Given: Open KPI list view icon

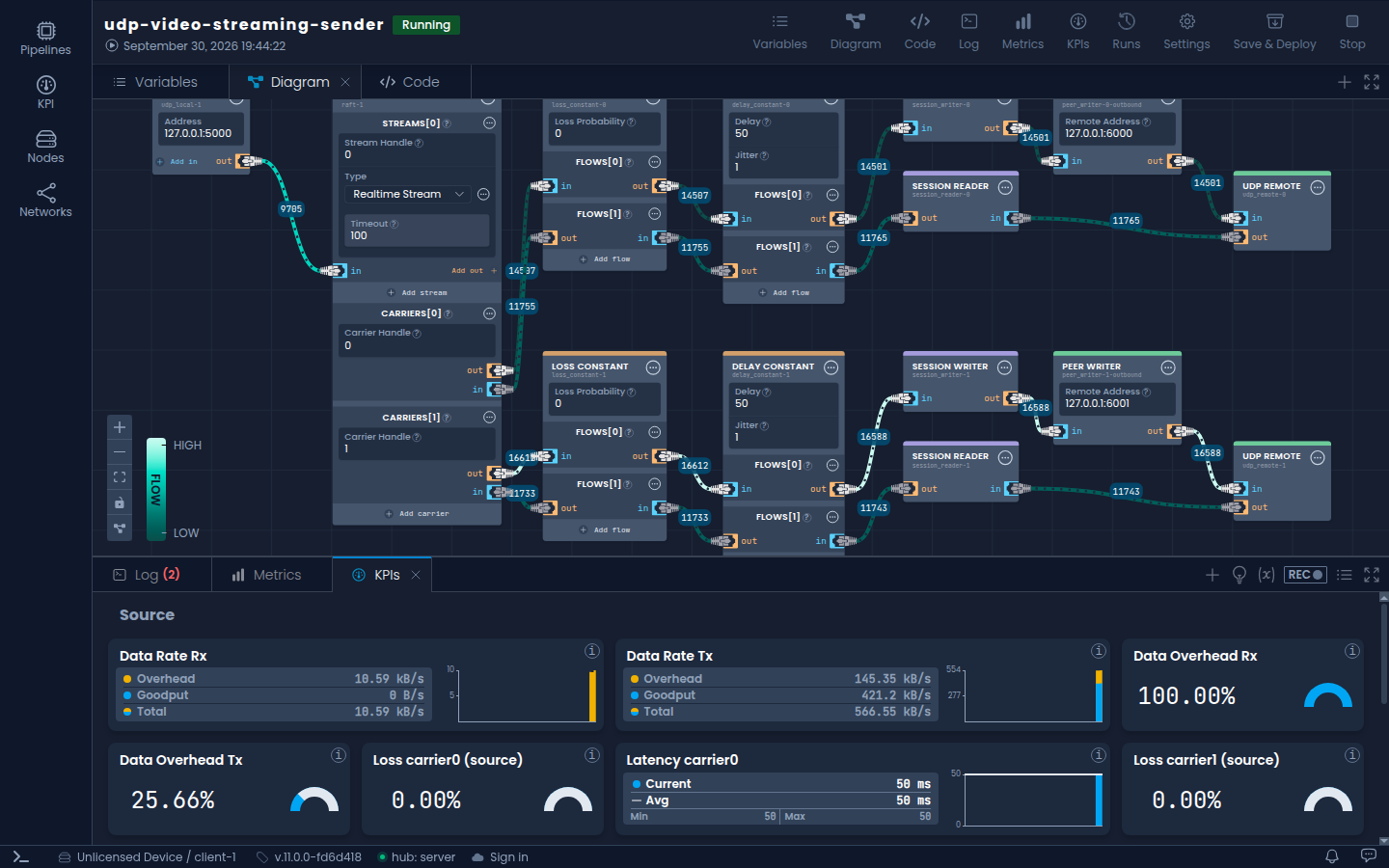Looking at the screenshot, I should (1345, 575).
